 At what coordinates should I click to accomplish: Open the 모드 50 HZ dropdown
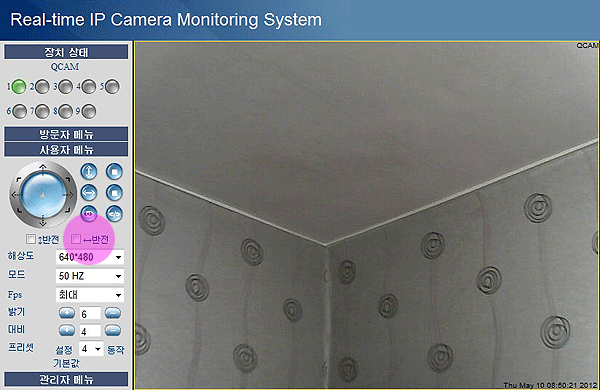pos(90,276)
